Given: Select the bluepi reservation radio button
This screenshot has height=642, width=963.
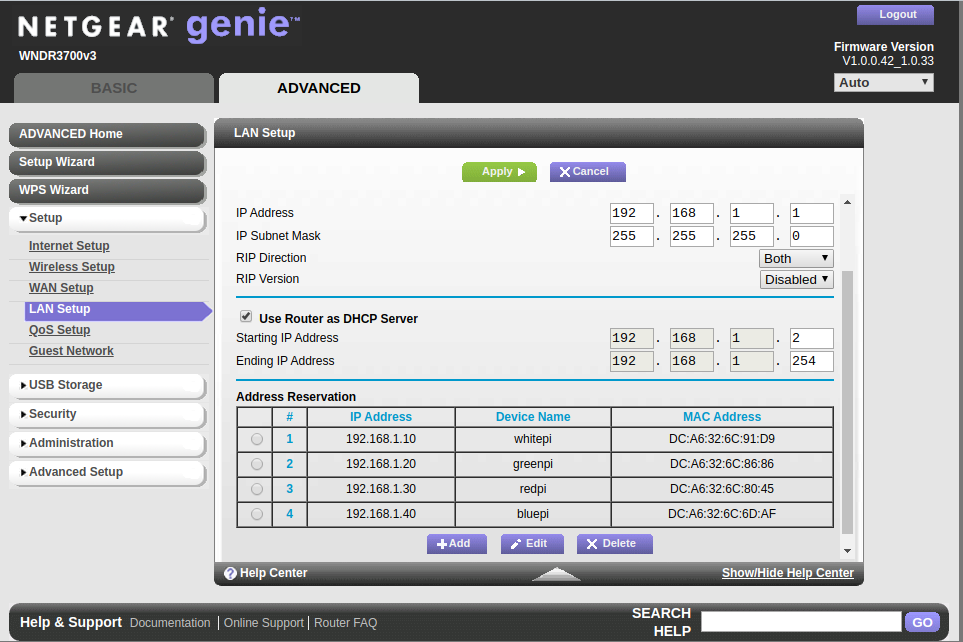Looking at the screenshot, I should (257, 514).
